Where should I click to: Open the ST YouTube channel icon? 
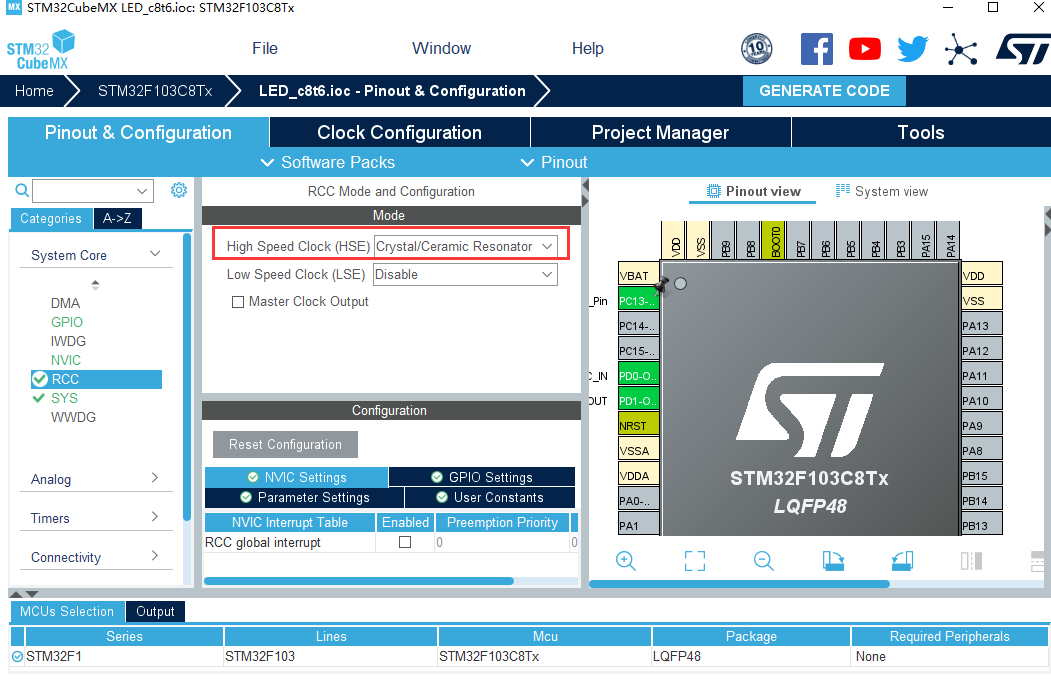pyautogui.click(x=865, y=49)
